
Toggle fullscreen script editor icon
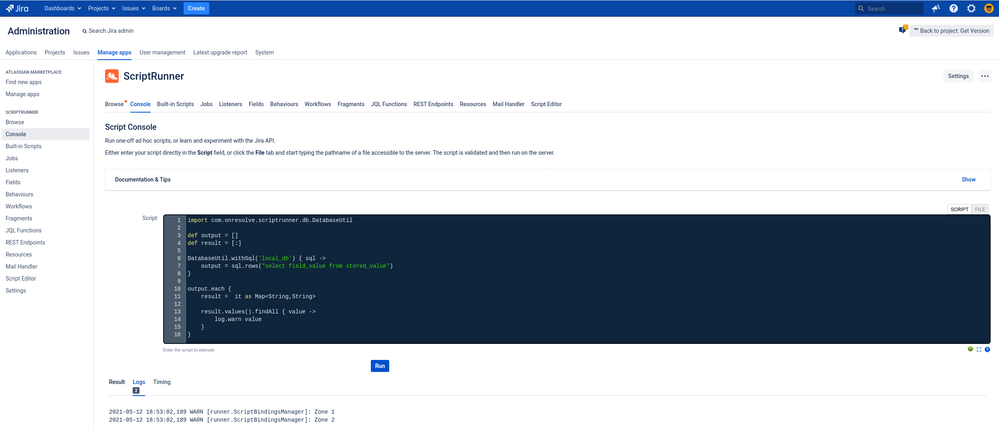pos(979,349)
